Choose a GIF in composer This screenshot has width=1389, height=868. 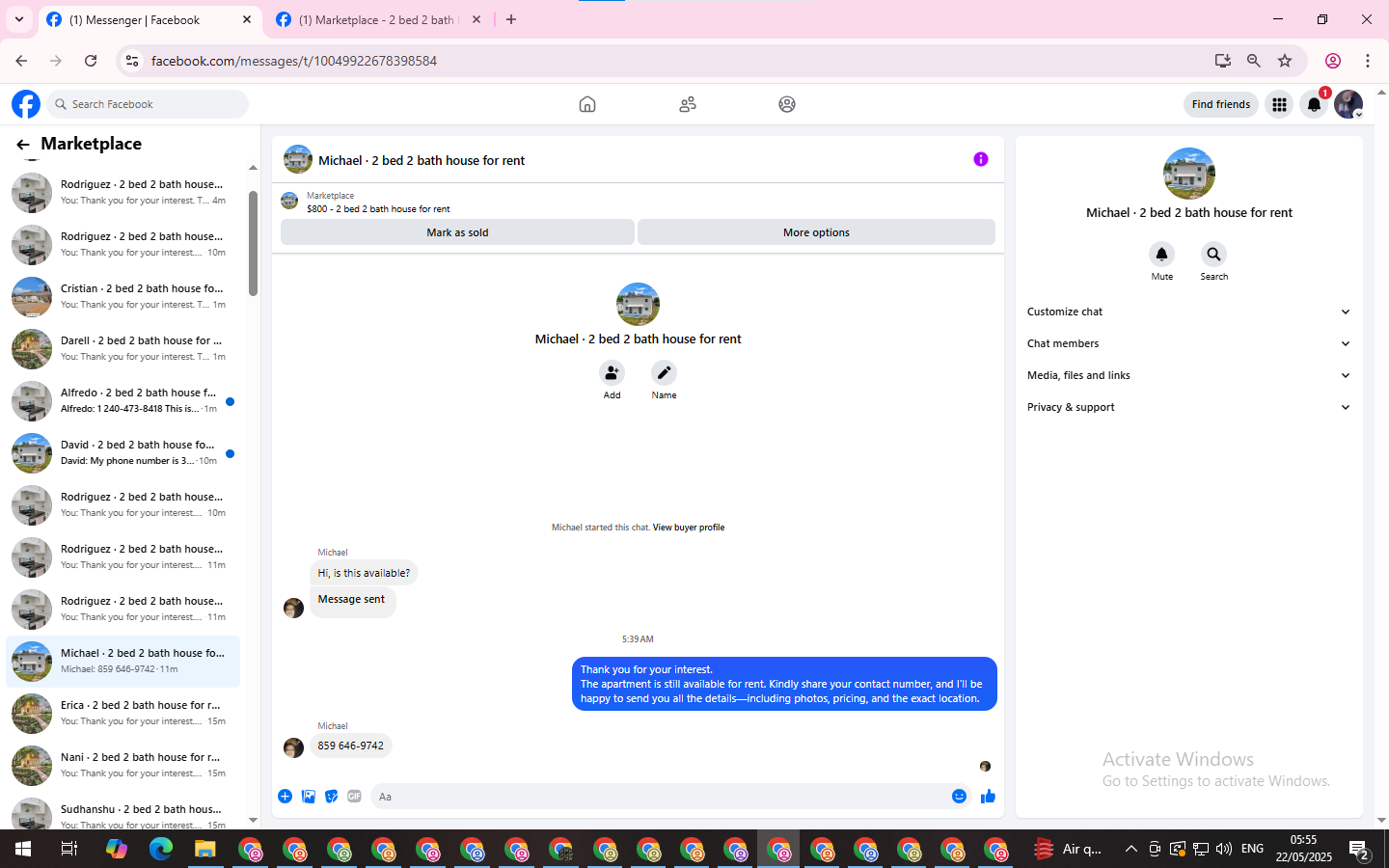pyautogui.click(x=354, y=796)
